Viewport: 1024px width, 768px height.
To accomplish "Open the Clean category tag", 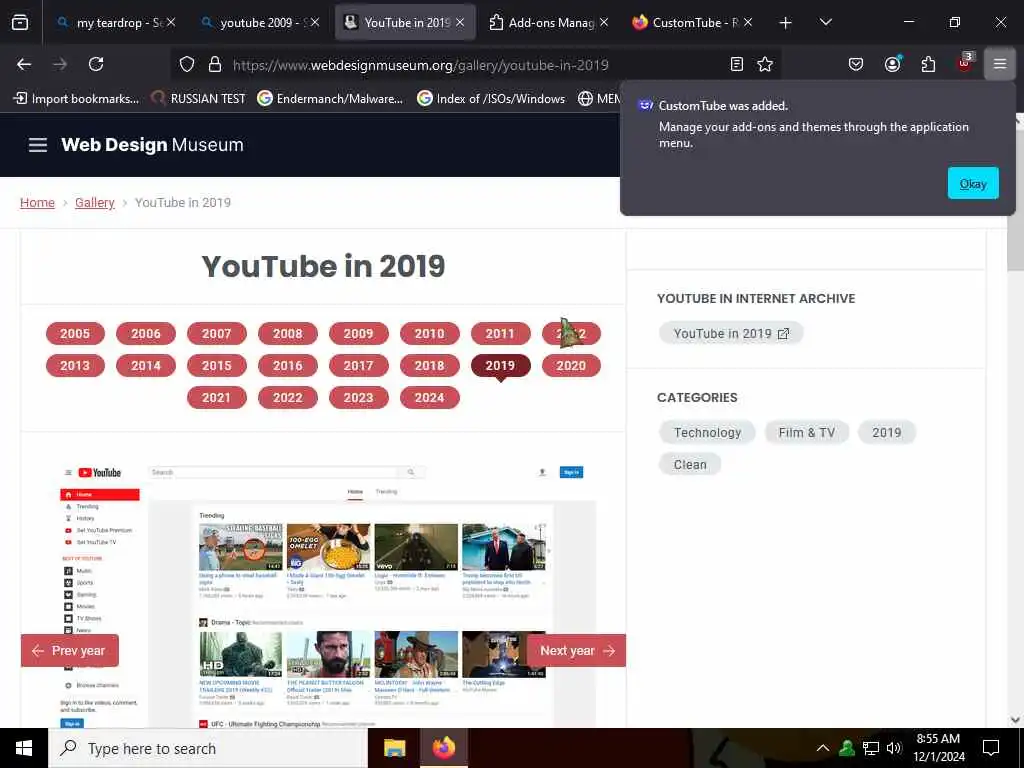I will pos(690,464).
